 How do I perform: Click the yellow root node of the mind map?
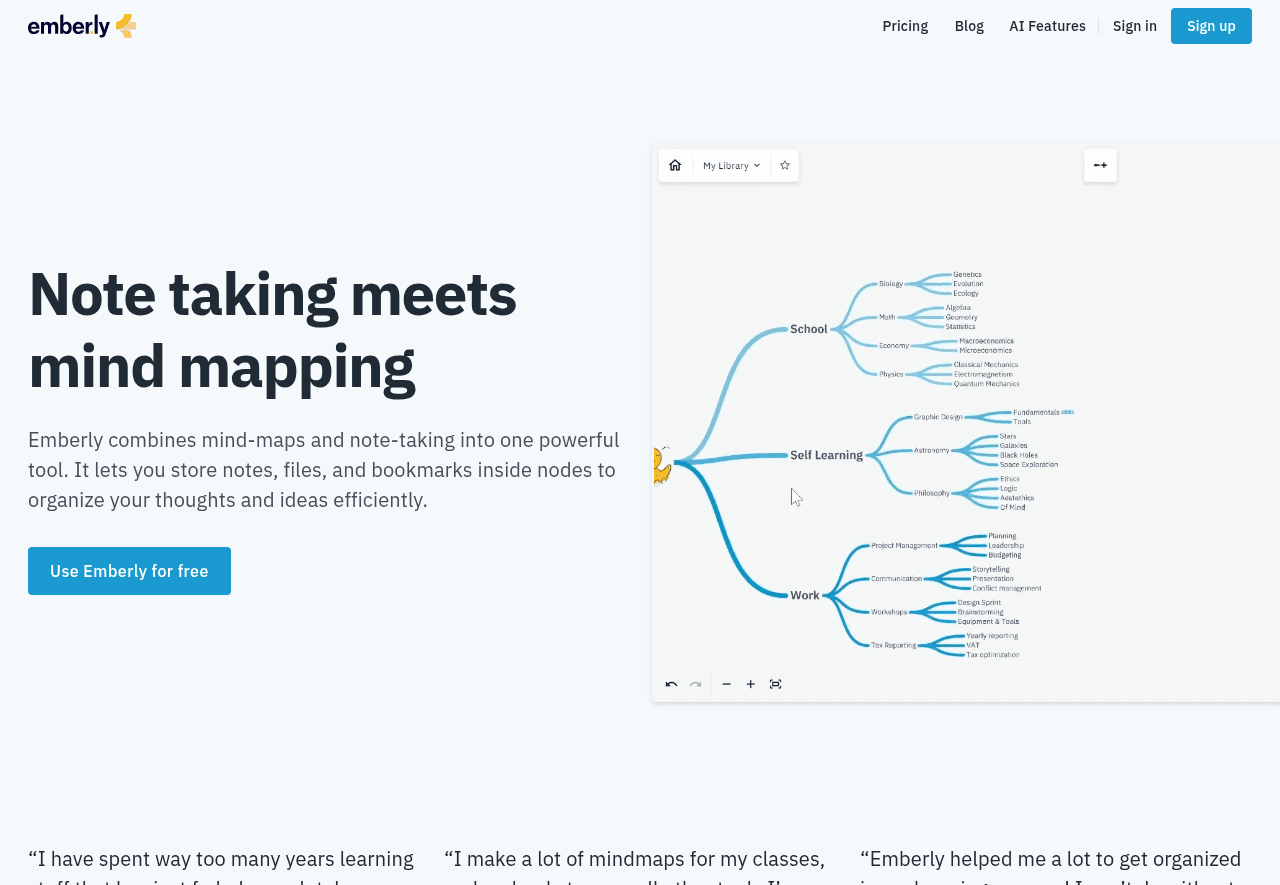tap(661, 466)
